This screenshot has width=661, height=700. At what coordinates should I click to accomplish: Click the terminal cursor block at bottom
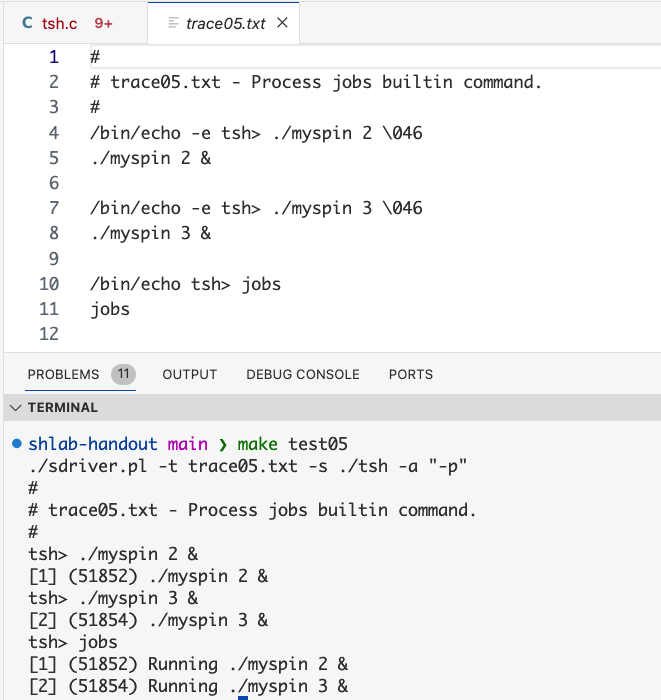[243, 698]
